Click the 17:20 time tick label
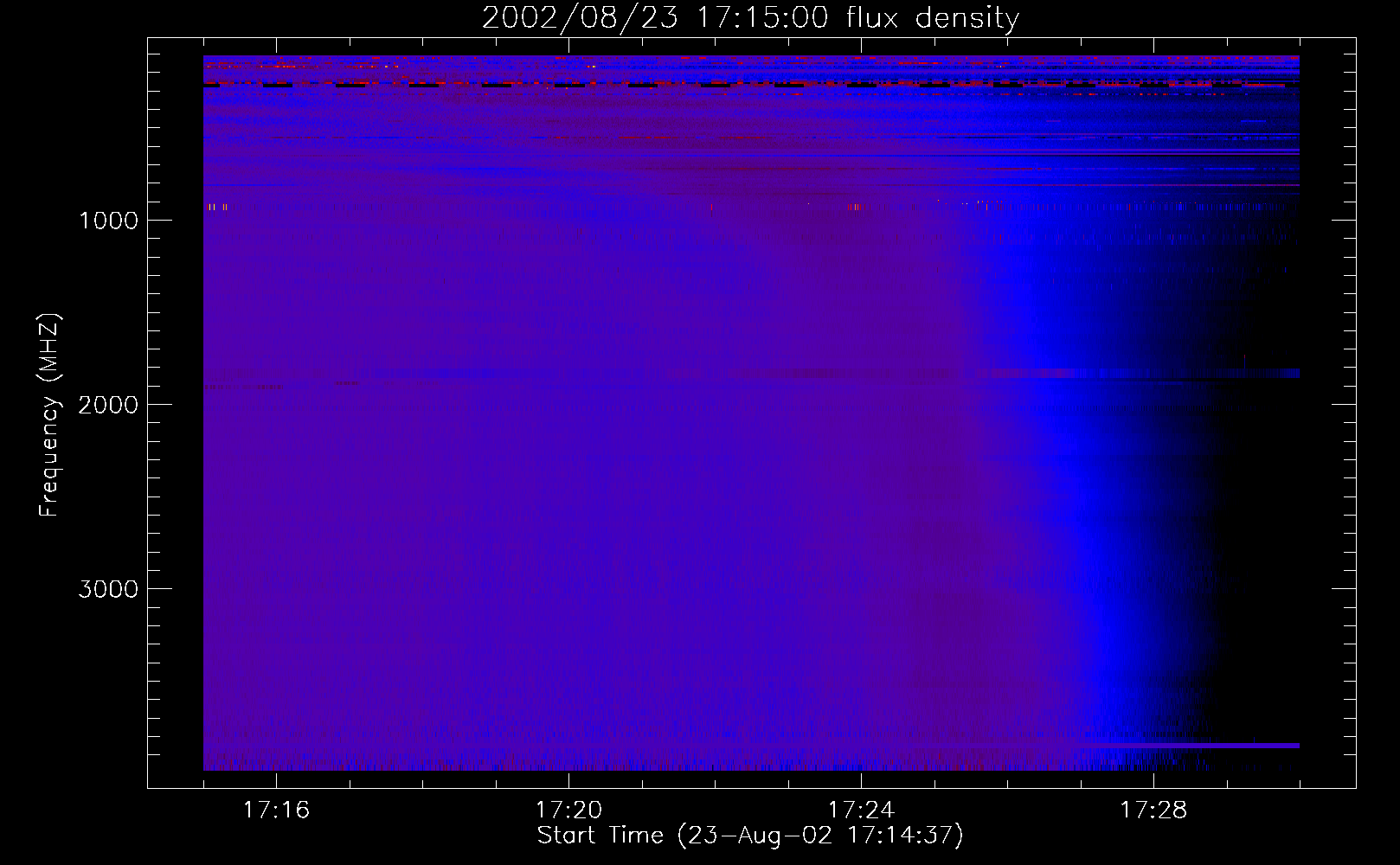 tap(568, 810)
